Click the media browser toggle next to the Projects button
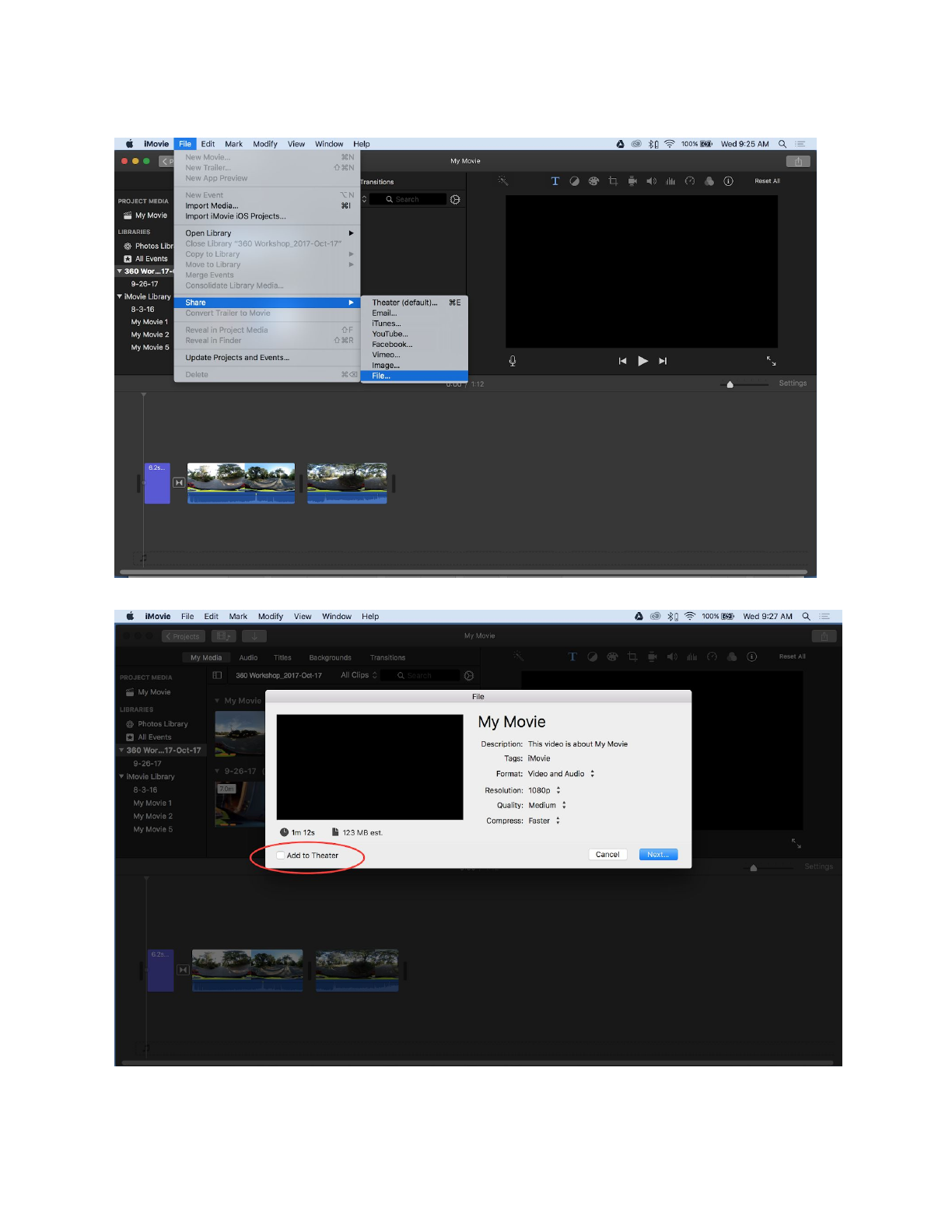Image resolution: width=952 pixels, height=1232 pixels. (x=223, y=636)
